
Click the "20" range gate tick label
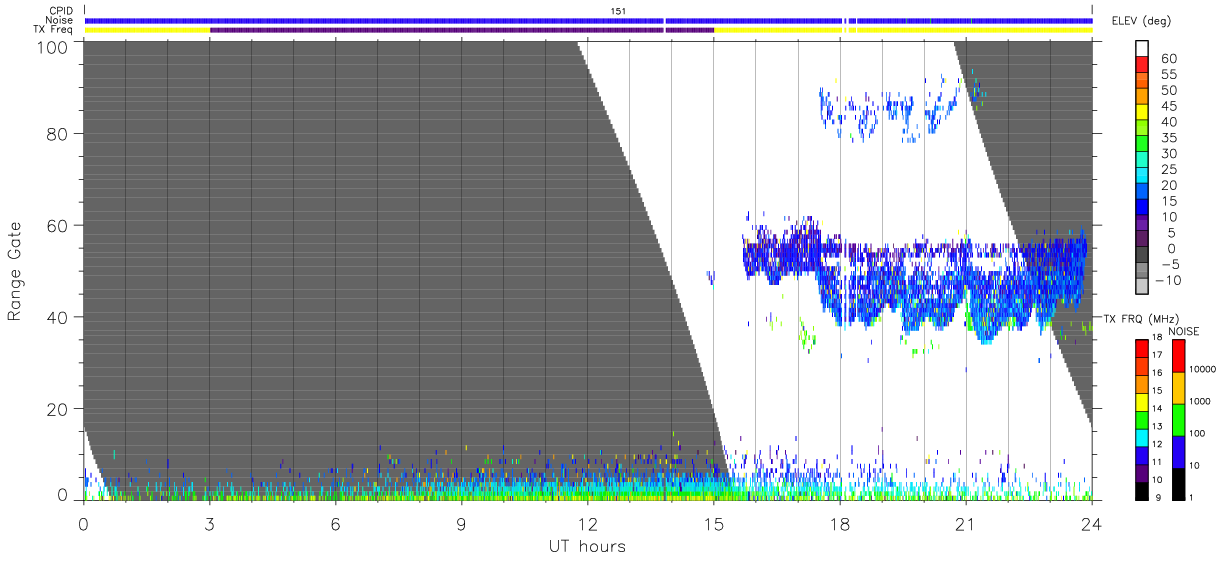click(x=58, y=409)
